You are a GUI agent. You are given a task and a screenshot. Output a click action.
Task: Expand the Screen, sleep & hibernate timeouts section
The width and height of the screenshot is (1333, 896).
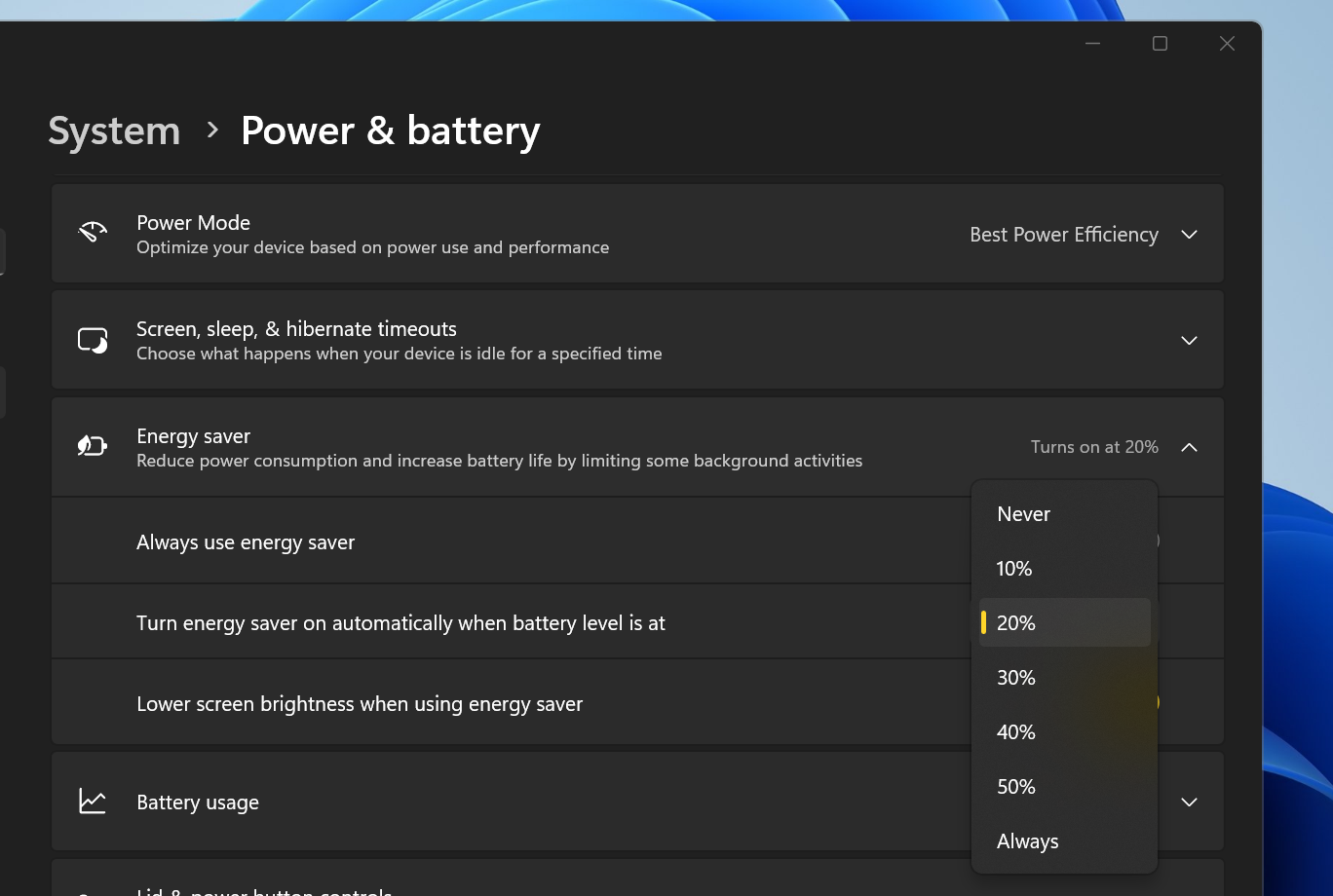coord(1189,340)
